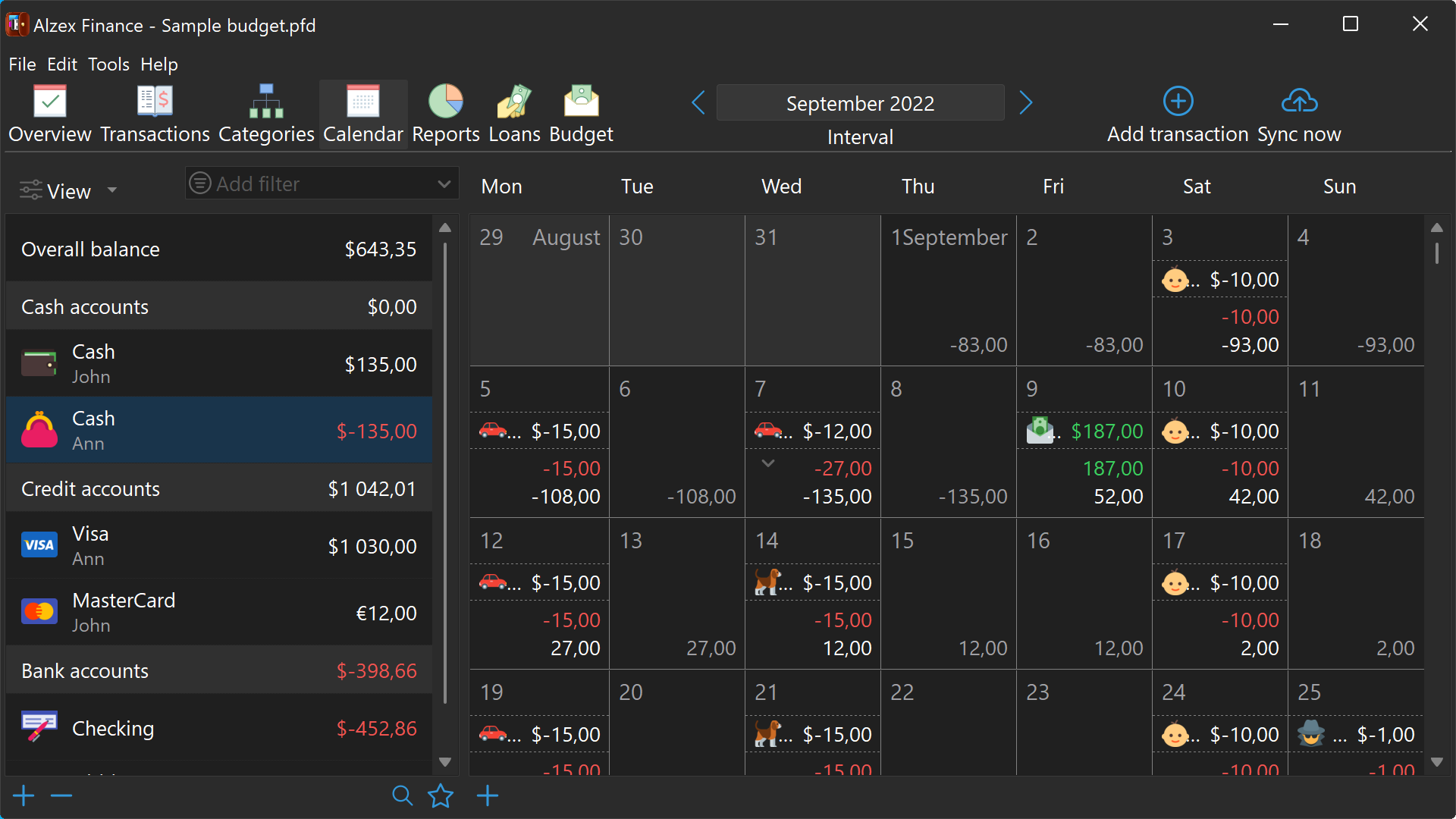Image resolution: width=1456 pixels, height=819 pixels.
Task: Click the favorites star icon
Action: point(441,795)
